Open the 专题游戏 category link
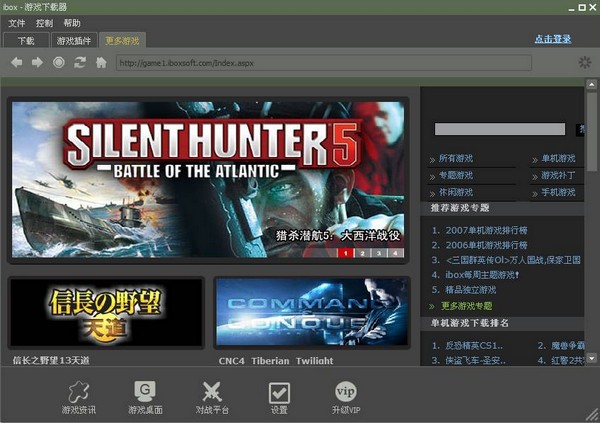The image size is (600, 423). click(455, 175)
